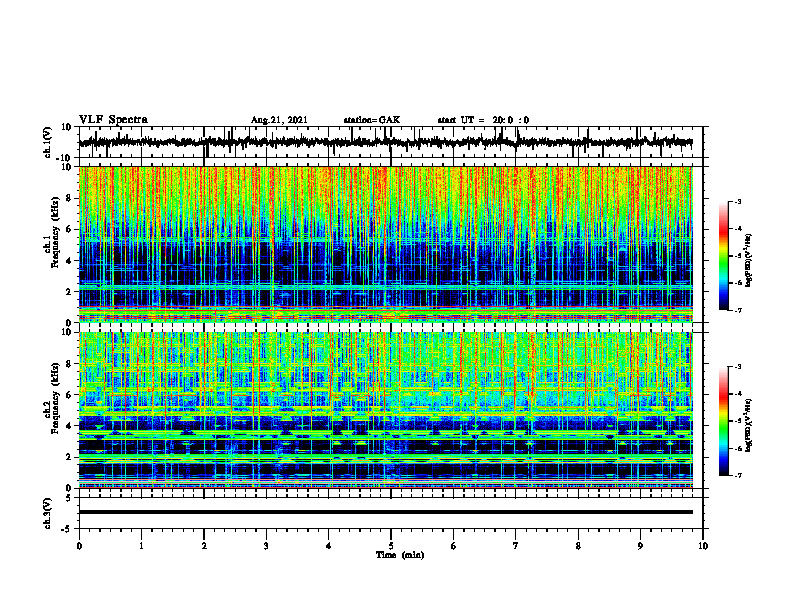Click the "4" kHz tick of ch.2 spectrogram
Viewport: 792px width, 612px height.
[70, 426]
